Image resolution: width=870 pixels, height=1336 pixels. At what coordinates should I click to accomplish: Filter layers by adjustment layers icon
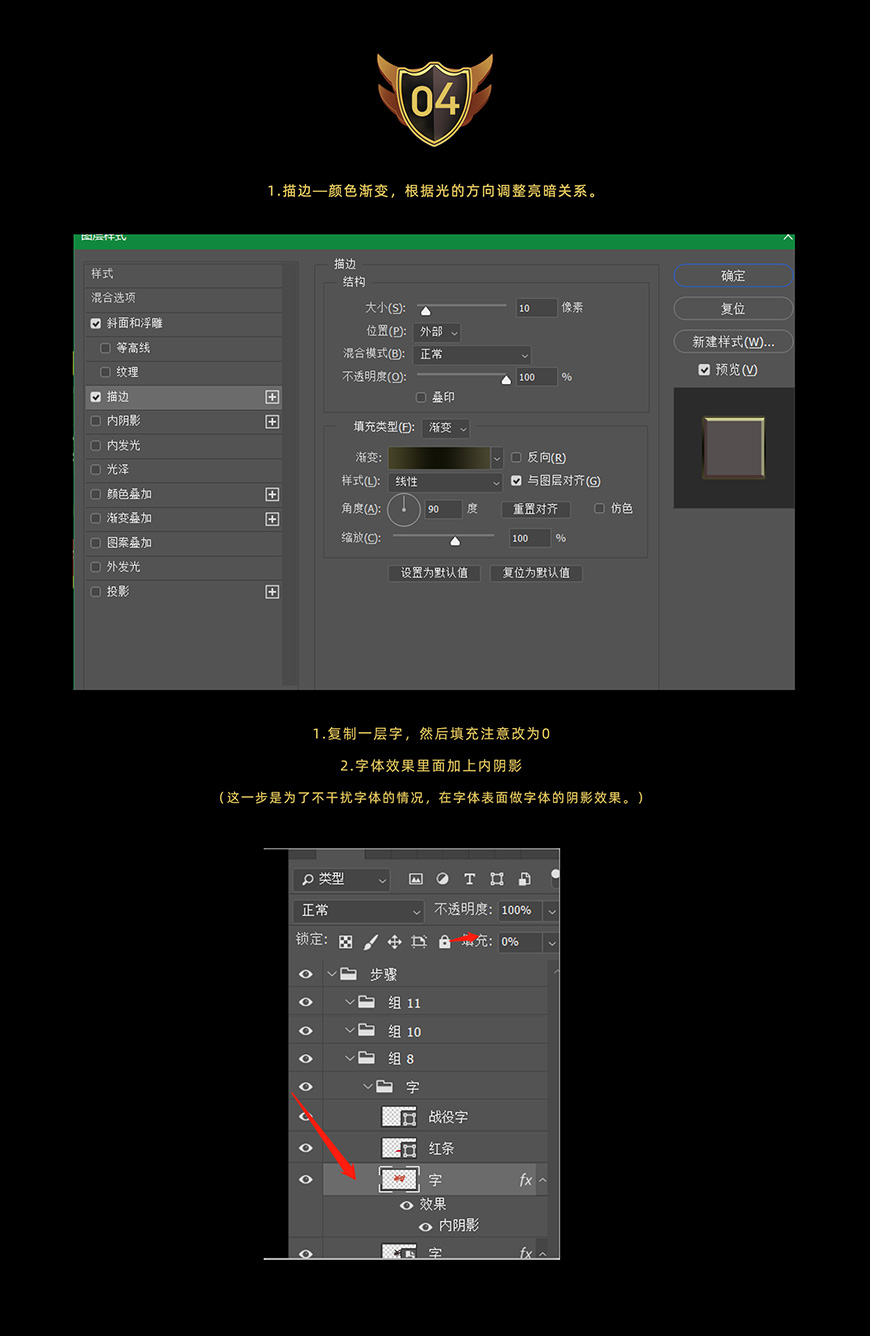click(x=442, y=879)
